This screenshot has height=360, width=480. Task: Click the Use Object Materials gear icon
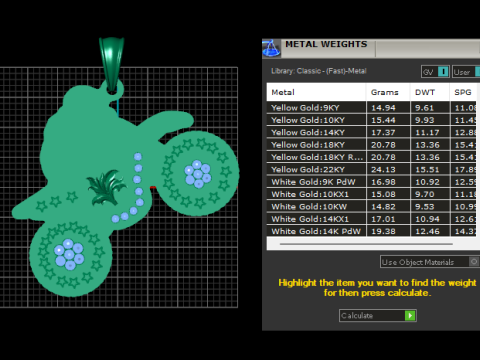(474, 262)
